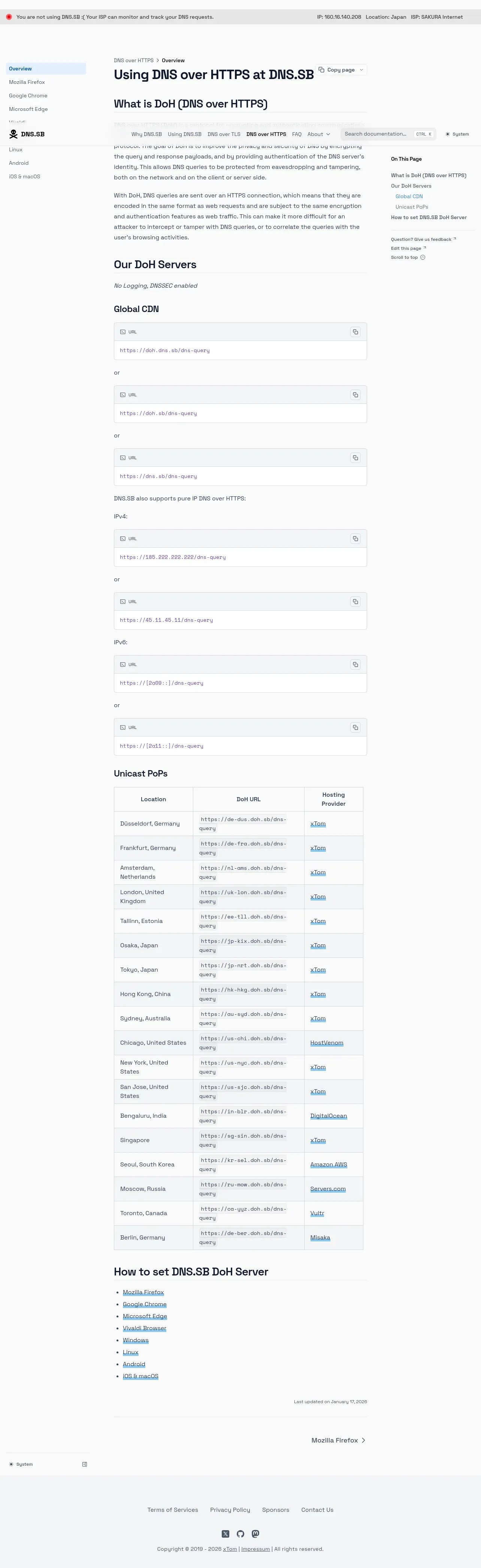Screen dimensions: 481x1568
Task: Open the GitHub footer icon
Action: 240,1534
